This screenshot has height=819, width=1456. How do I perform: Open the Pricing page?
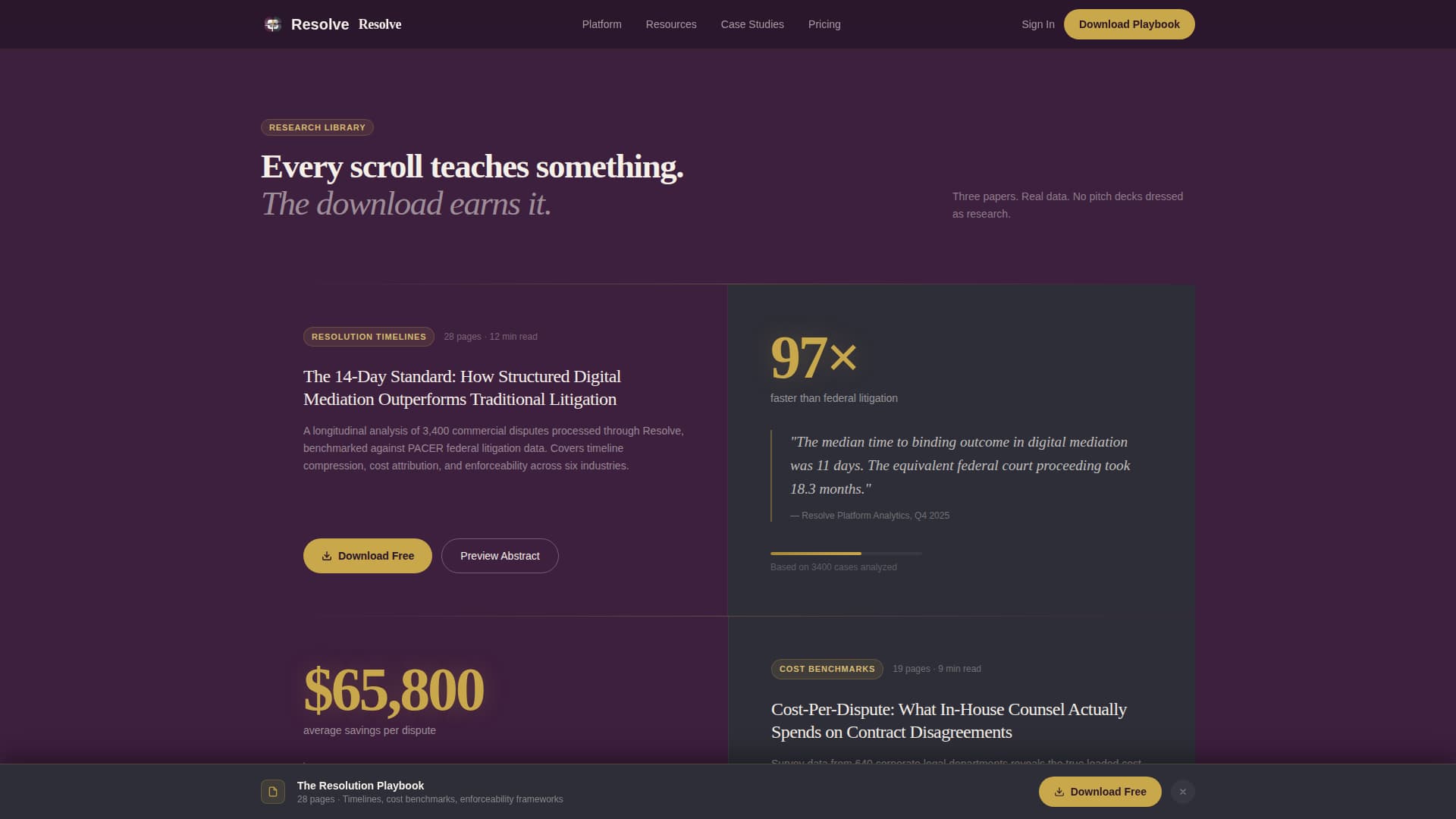(824, 24)
